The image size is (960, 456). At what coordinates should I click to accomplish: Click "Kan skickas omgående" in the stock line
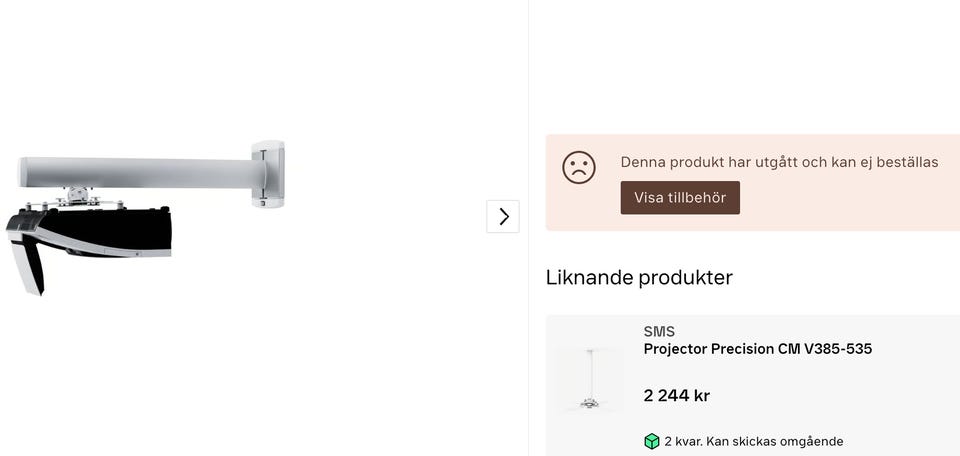(773, 441)
